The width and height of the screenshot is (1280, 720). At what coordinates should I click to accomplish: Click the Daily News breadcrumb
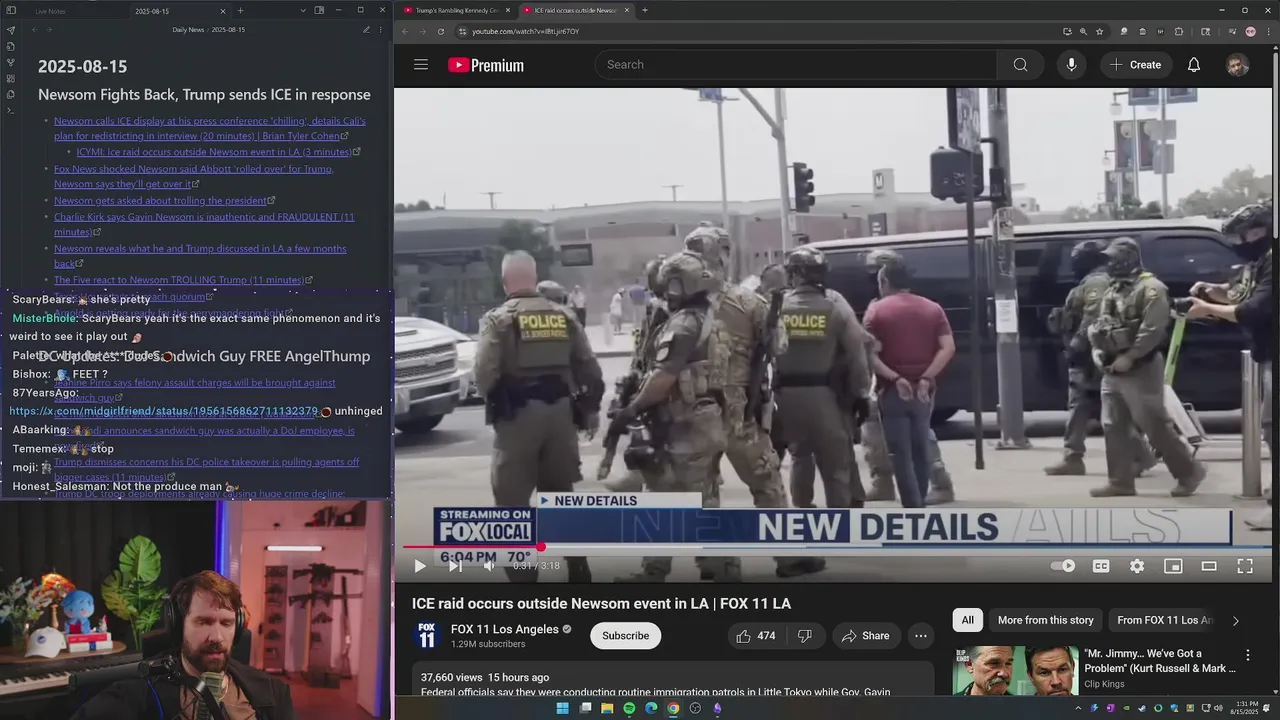(188, 30)
